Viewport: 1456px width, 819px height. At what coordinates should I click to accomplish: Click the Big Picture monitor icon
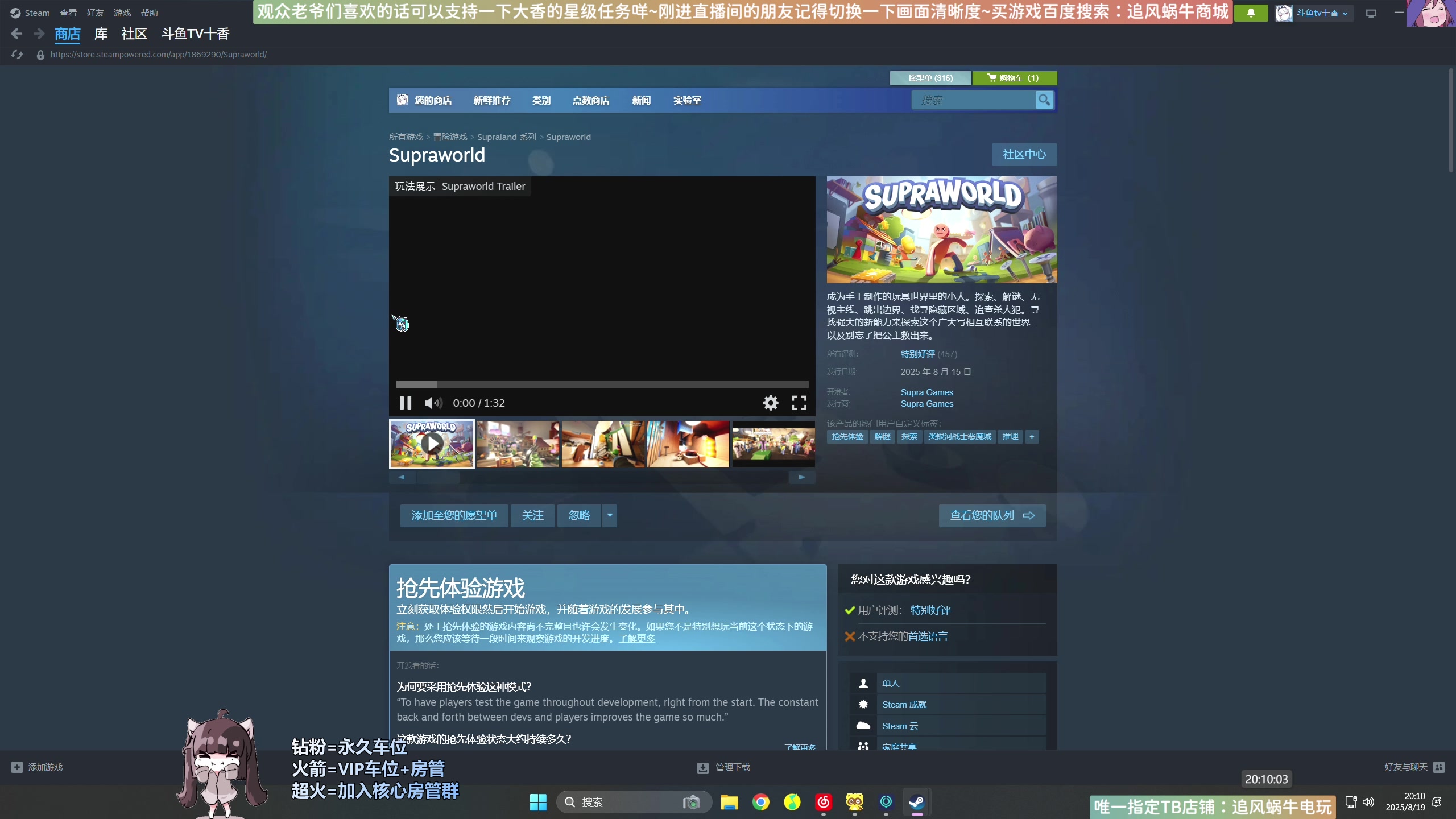click(x=1371, y=13)
